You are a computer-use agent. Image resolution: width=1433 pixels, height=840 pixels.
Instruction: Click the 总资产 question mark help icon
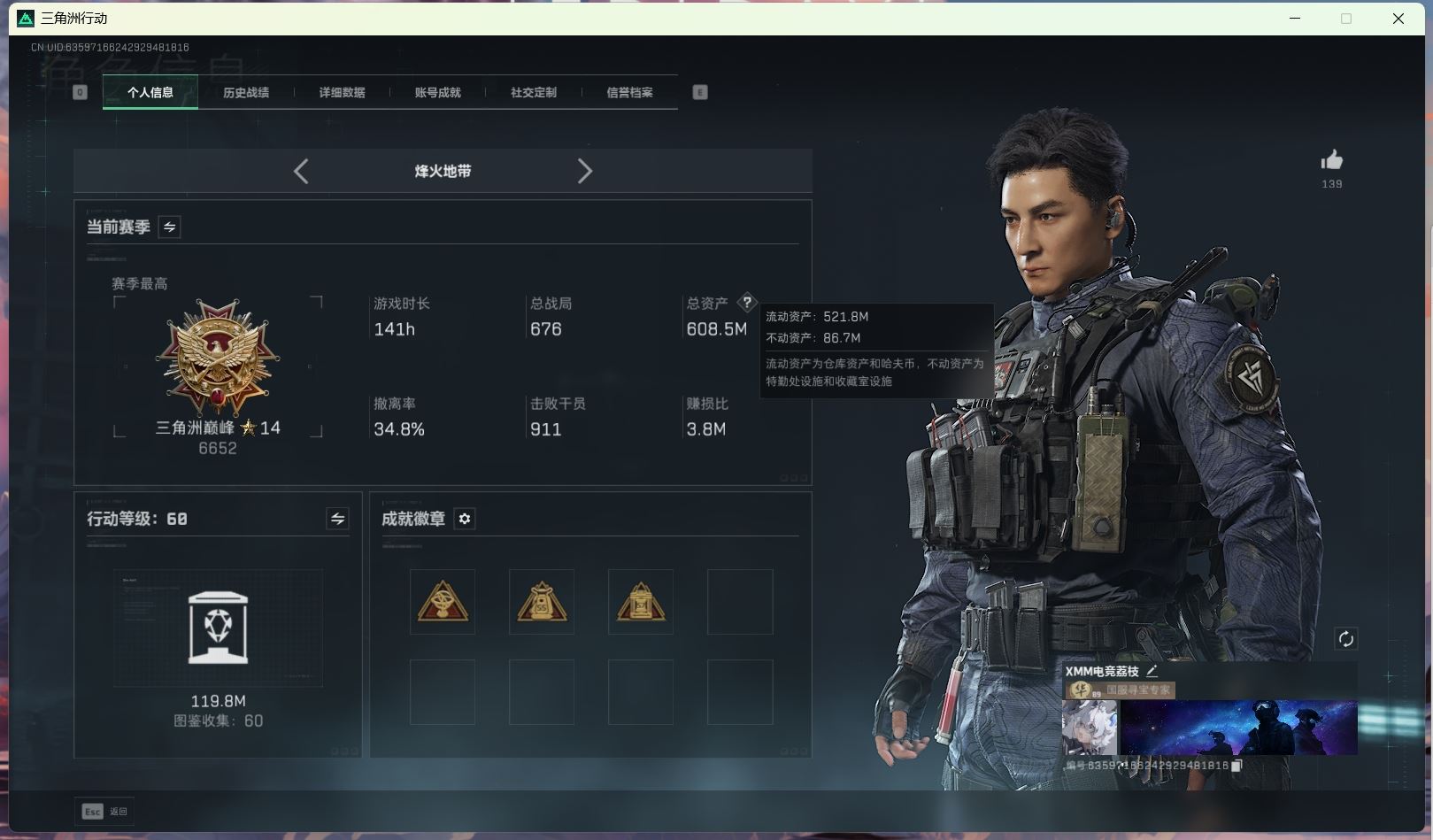[x=747, y=303]
